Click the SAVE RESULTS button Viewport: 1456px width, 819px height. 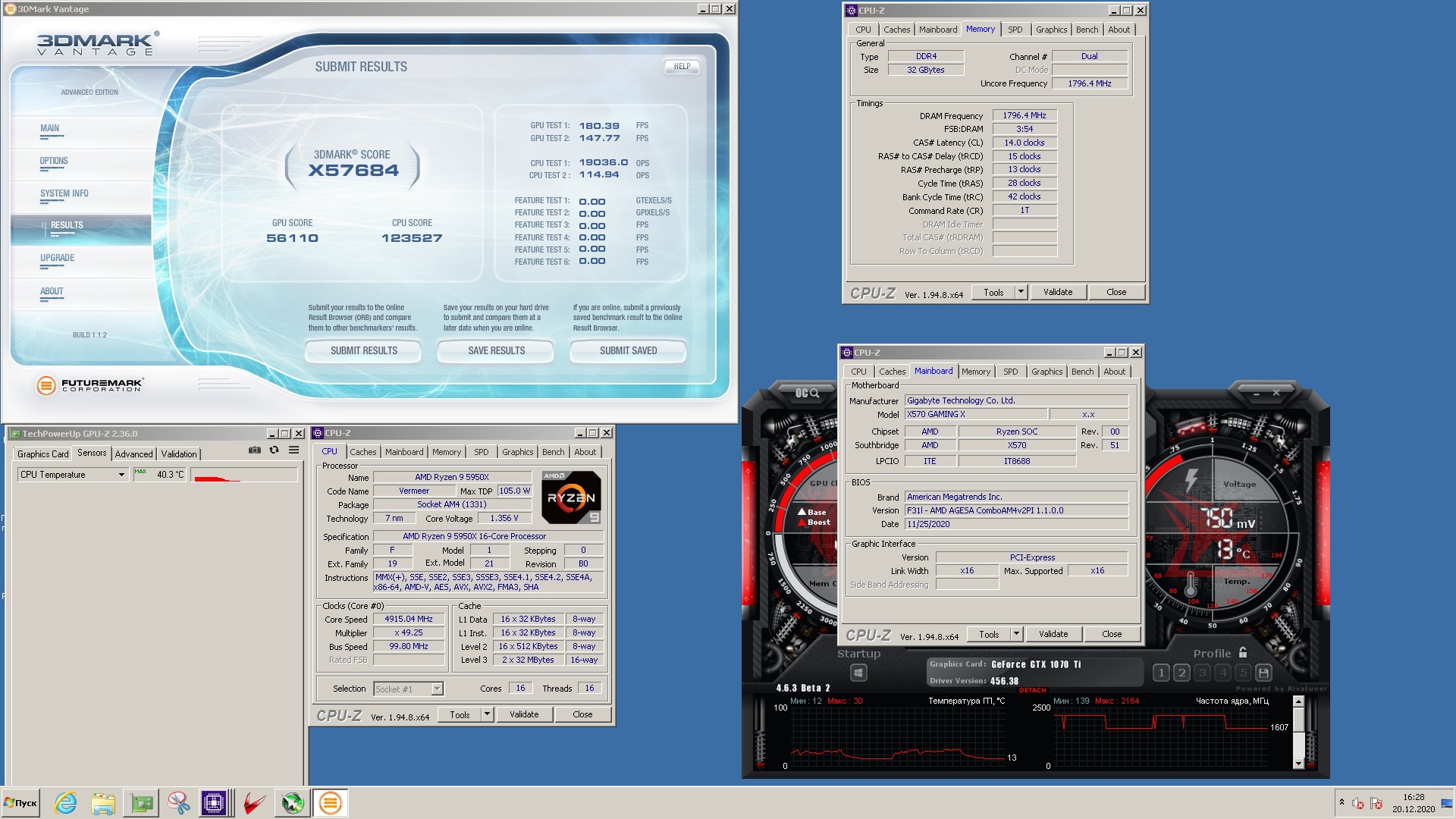496,350
